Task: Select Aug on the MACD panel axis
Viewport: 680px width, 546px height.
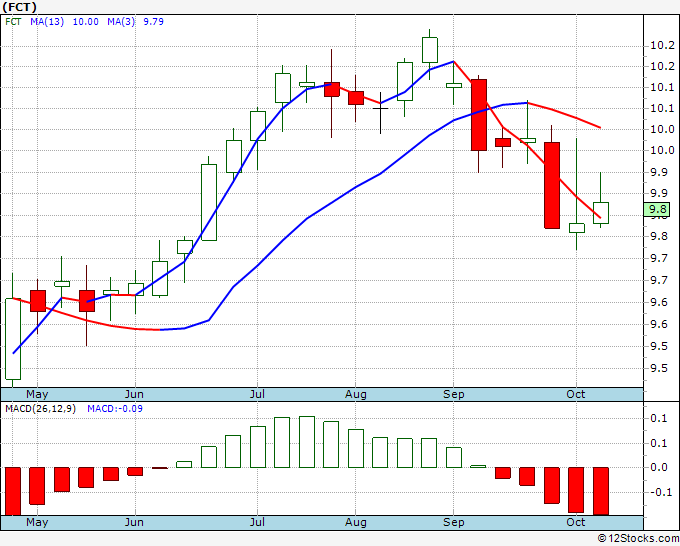Action: point(356,522)
